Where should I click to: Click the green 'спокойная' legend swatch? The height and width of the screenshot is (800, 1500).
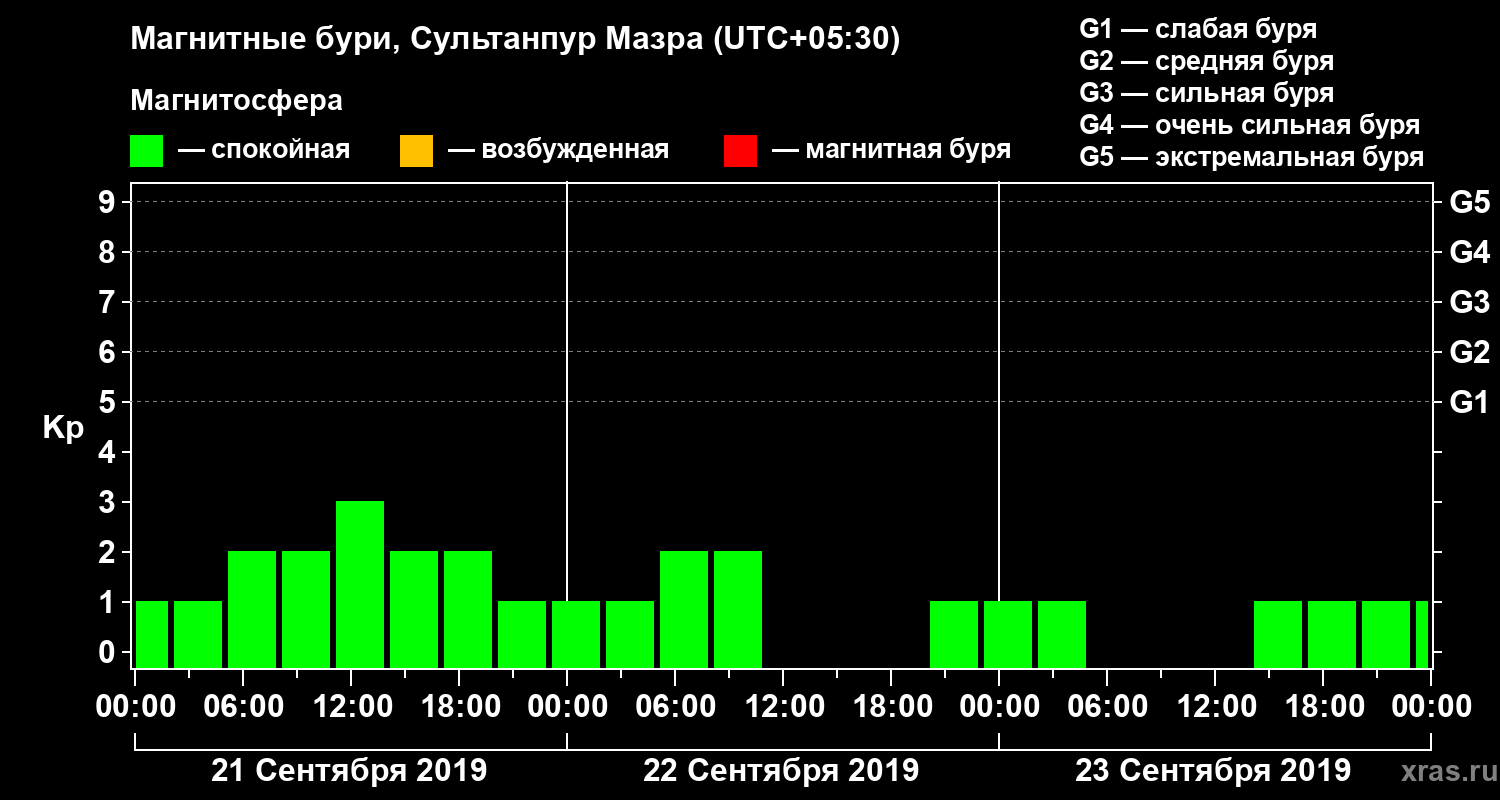click(147, 151)
